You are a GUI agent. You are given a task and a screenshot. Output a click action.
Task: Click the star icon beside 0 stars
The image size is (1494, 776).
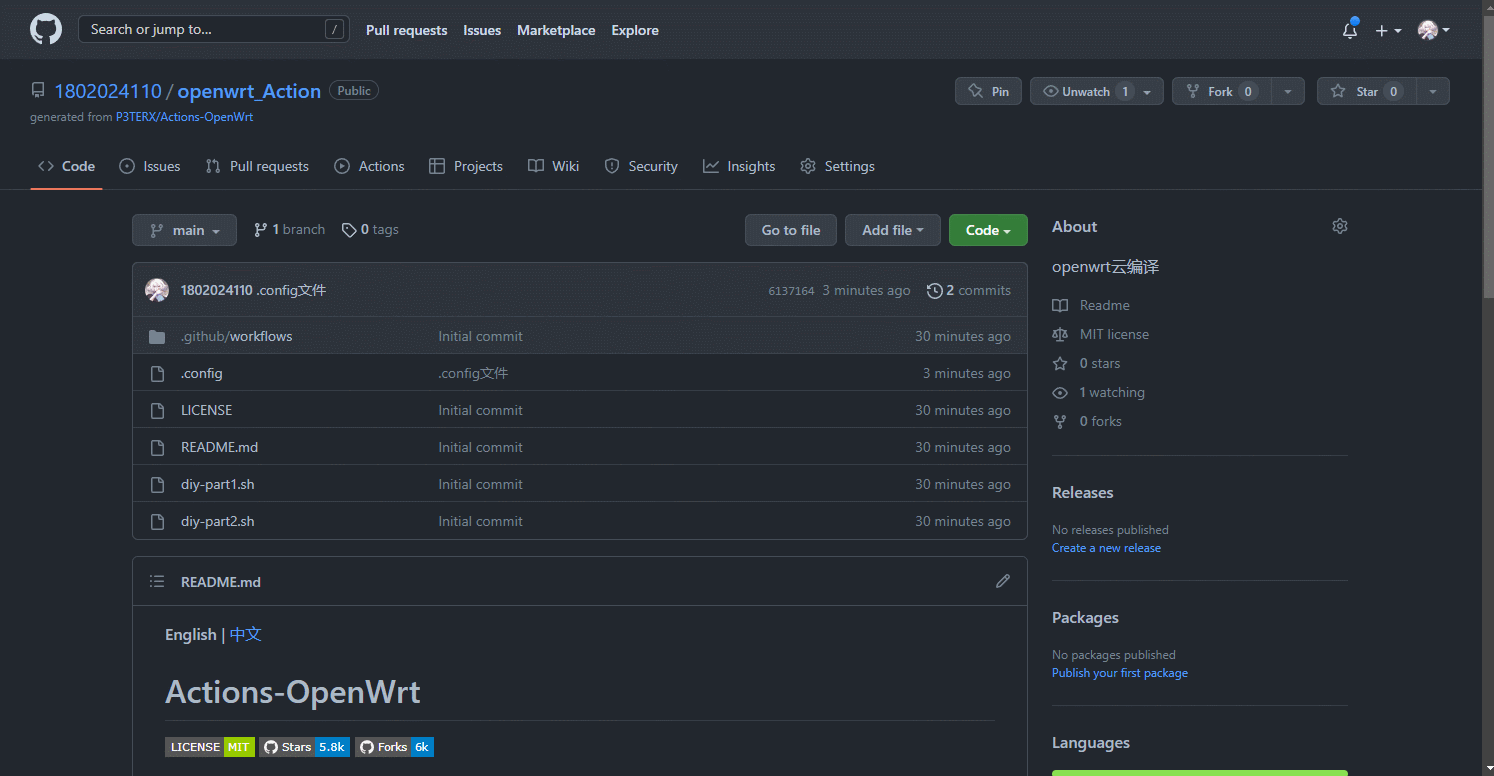pos(1060,363)
